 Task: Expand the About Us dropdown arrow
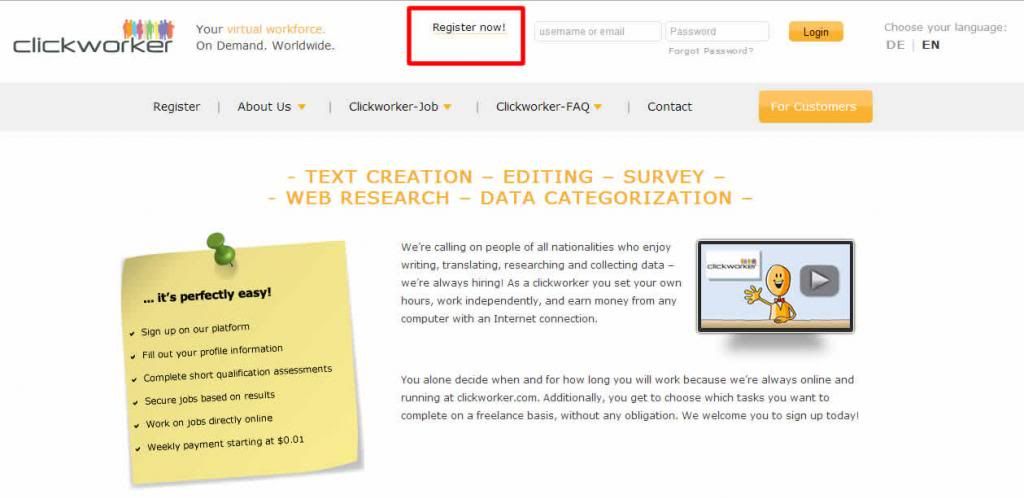pyautogui.click(x=301, y=107)
